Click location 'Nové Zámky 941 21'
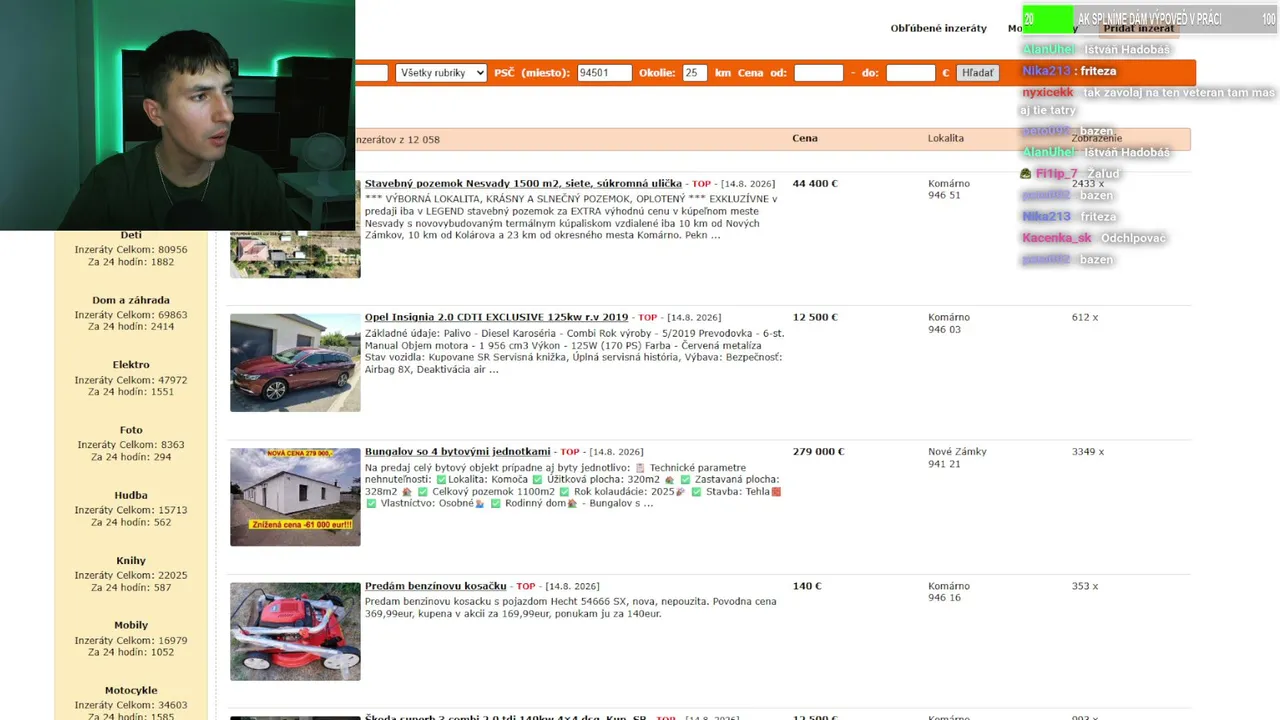Viewport: 1280px width, 720px height. (957, 458)
